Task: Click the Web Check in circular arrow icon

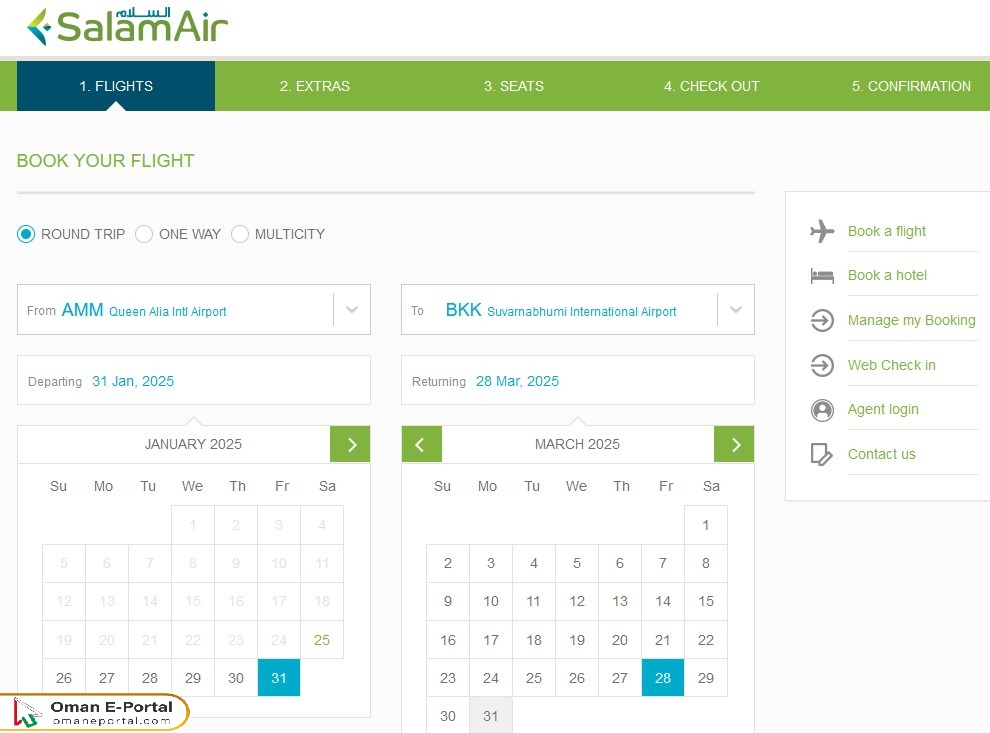Action: pos(821,364)
